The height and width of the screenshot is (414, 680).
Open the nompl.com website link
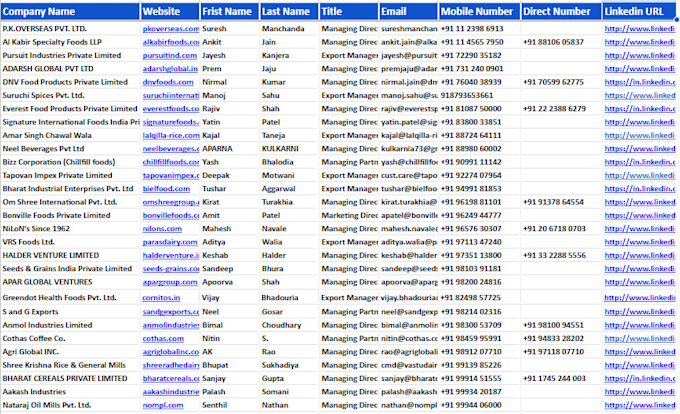[163, 405]
